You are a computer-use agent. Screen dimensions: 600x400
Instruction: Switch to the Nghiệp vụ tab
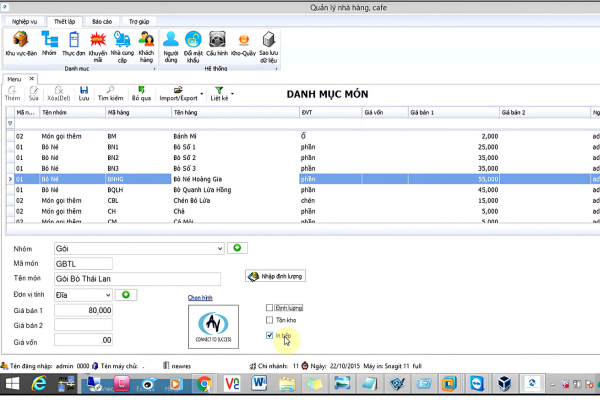pyautogui.click(x=24, y=21)
